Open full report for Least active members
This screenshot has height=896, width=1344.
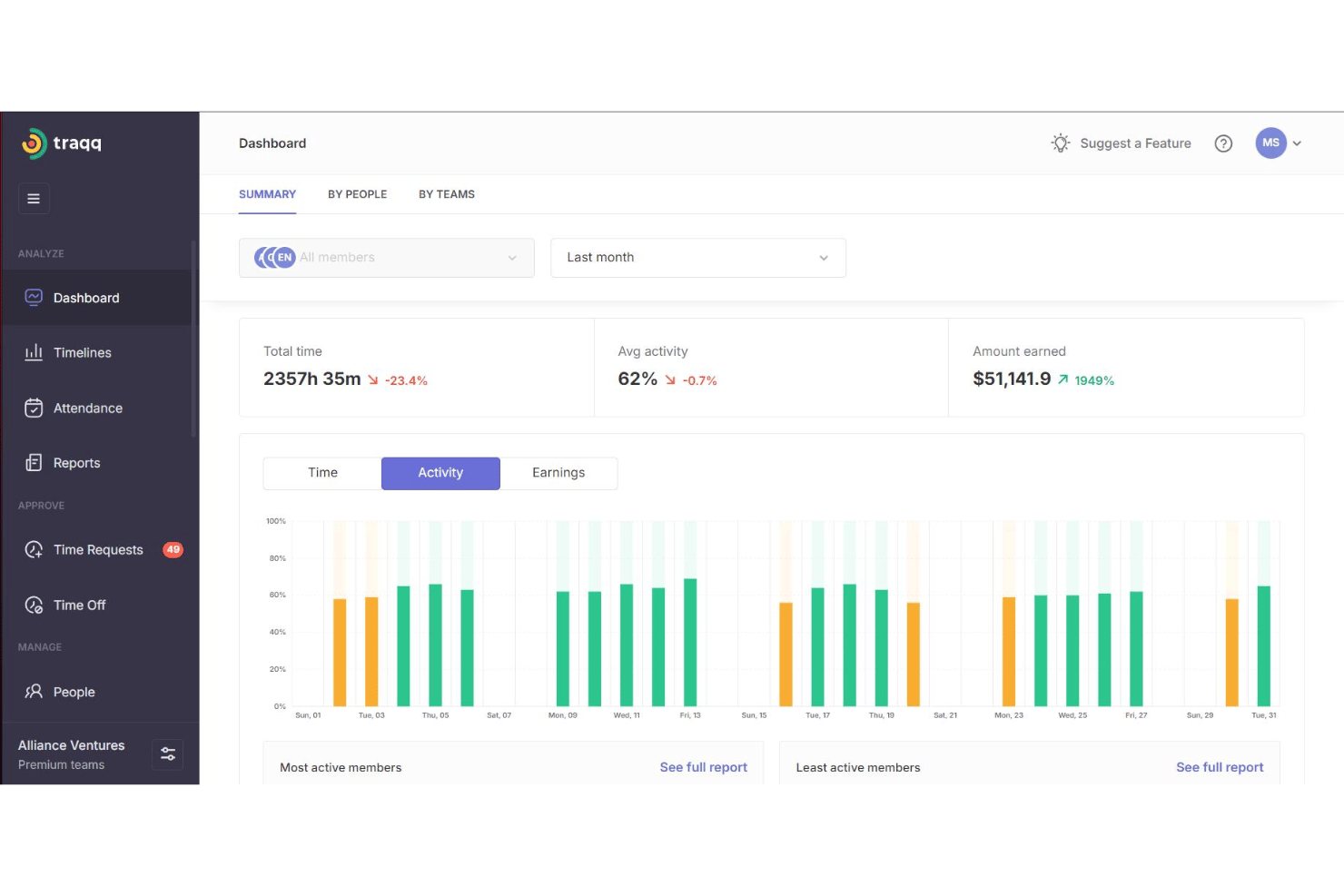point(1220,767)
